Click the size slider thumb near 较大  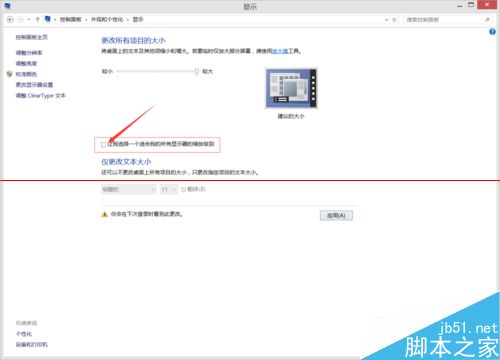[197, 71]
